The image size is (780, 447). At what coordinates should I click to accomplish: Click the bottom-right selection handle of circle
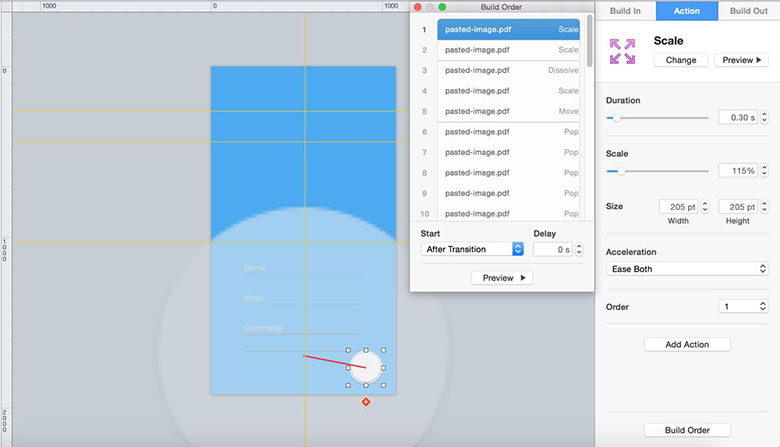pyautogui.click(x=384, y=385)
